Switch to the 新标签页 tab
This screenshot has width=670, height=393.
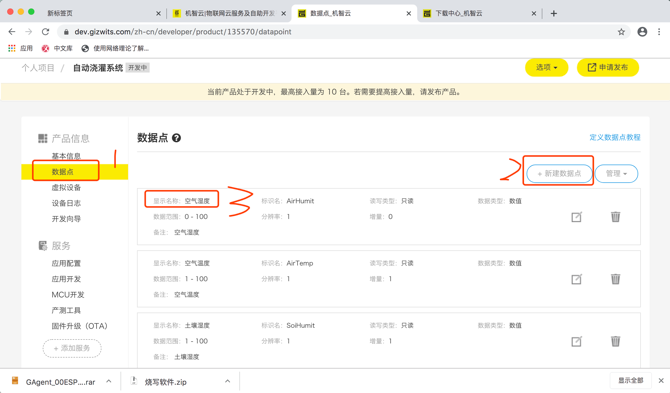pos(60,13)
